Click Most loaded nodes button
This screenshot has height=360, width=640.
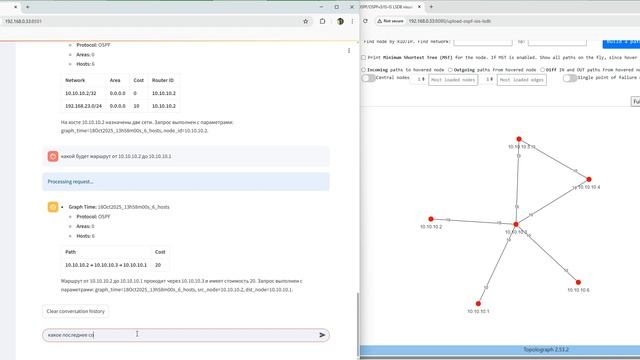point(453,80)
